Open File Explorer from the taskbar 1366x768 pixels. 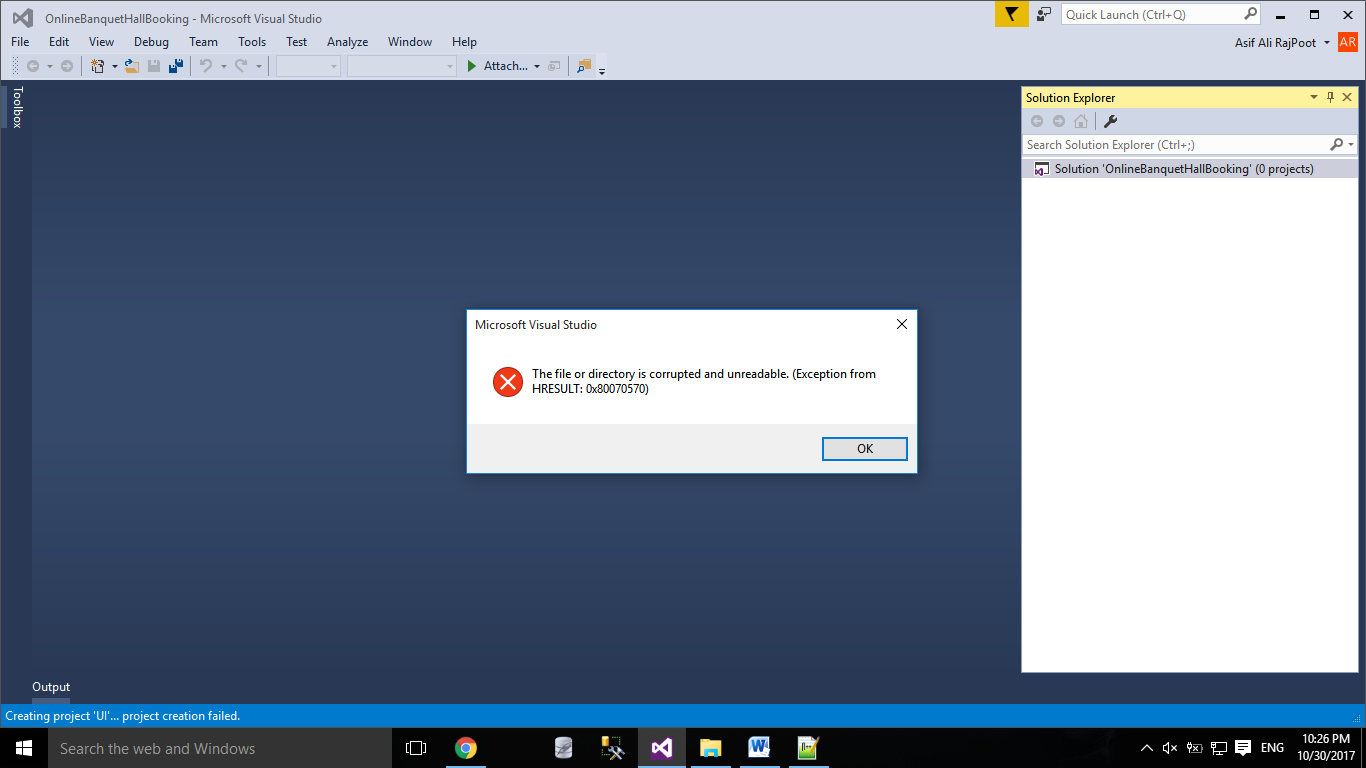tap(710, 748)
